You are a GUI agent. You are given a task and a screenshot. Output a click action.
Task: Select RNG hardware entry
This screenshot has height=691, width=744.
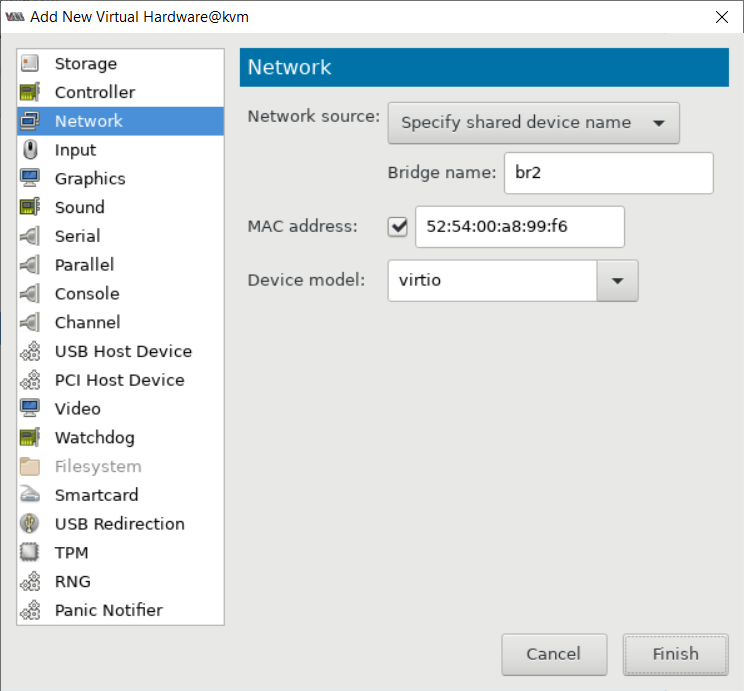(x=121, y=581)
